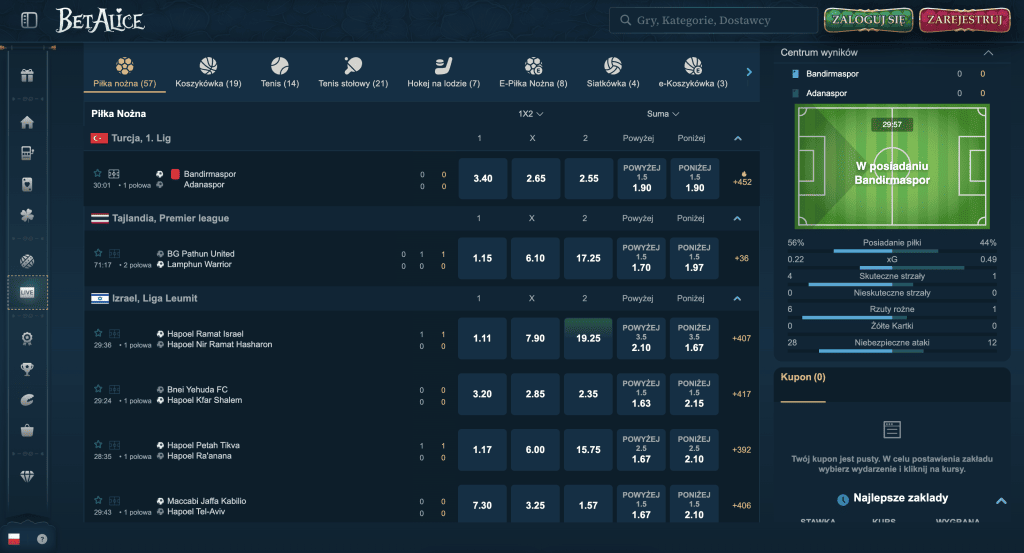Pick draw odds 6.10 for BG Pathun
Image resolution: width=1024 pixels, height=553 pixels.
(x=535, y=258)
